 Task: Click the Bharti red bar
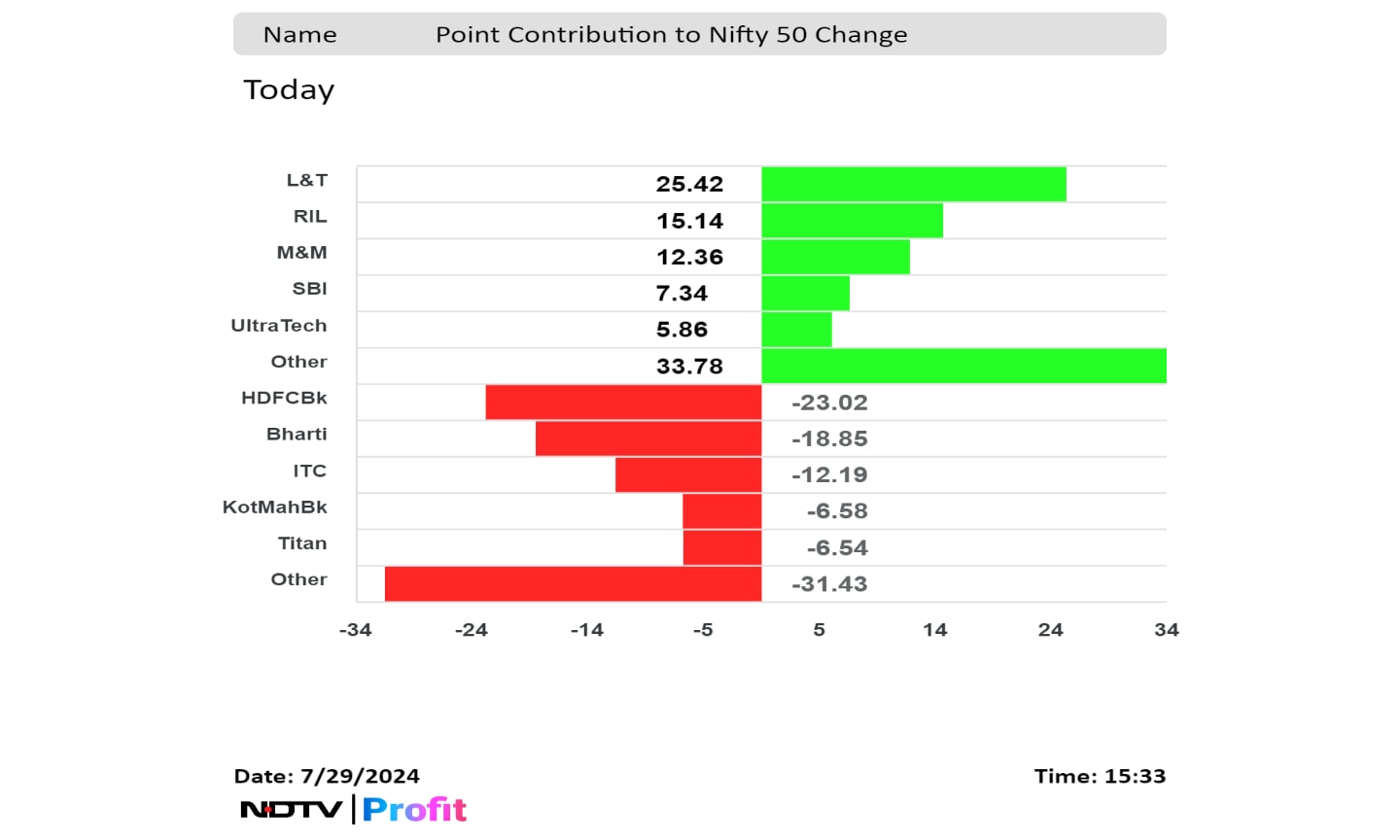pos(647,438)
